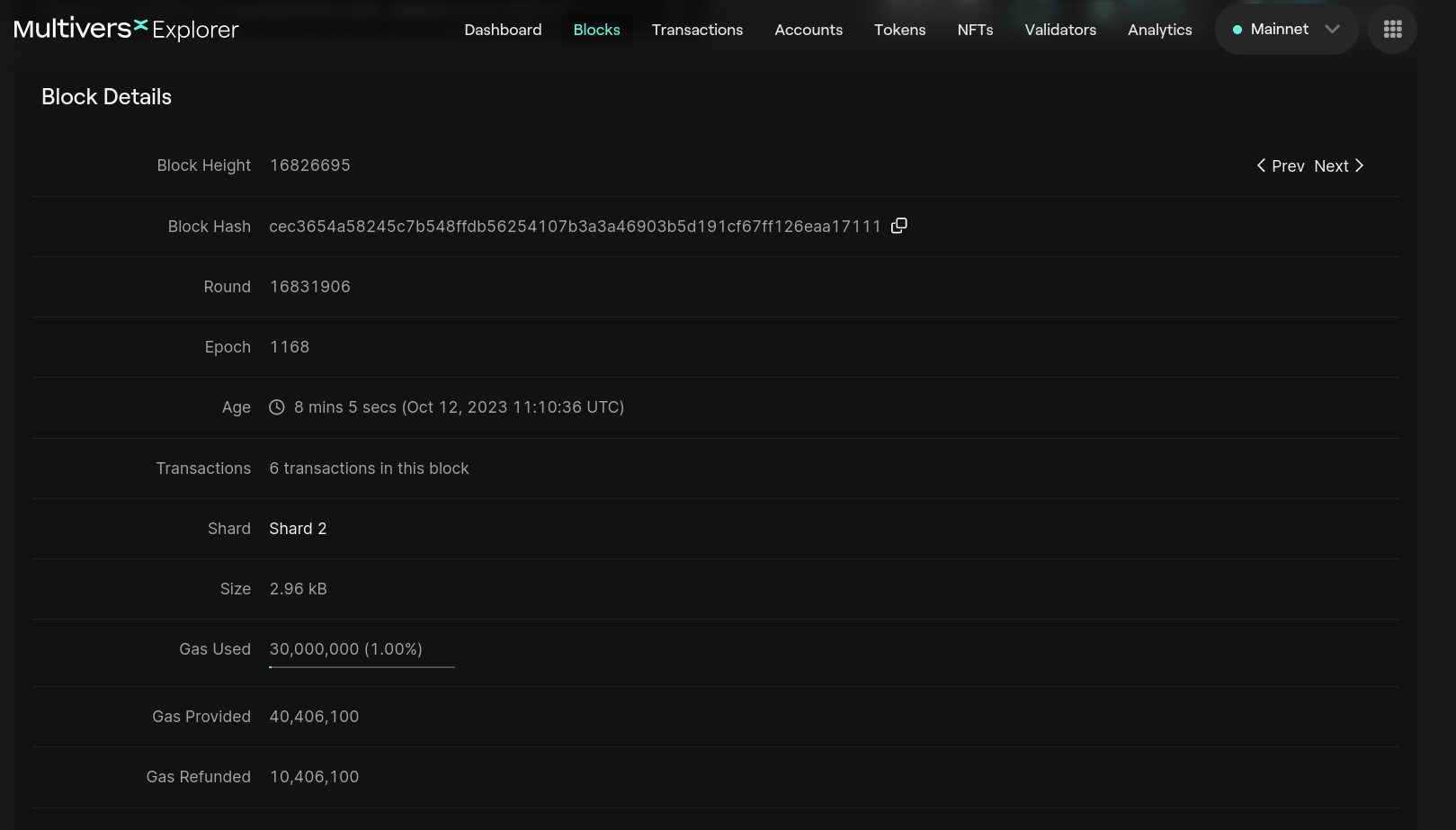This screenshot has height=830, width=1456.
Task: Click the green Mainnet status dot
Action: tap(1237, 30)
